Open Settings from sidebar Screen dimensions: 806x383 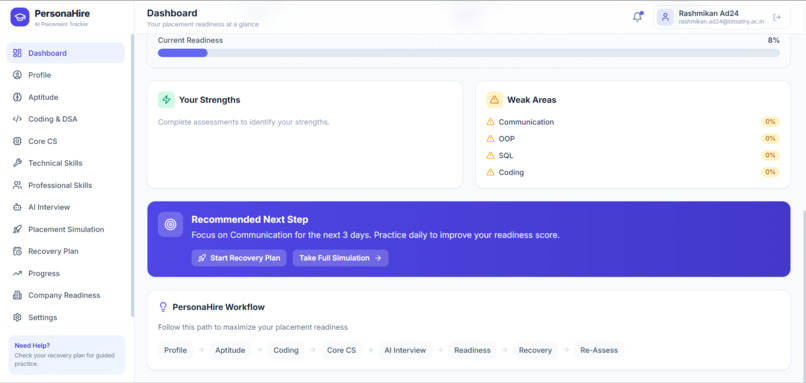point(65,317)
